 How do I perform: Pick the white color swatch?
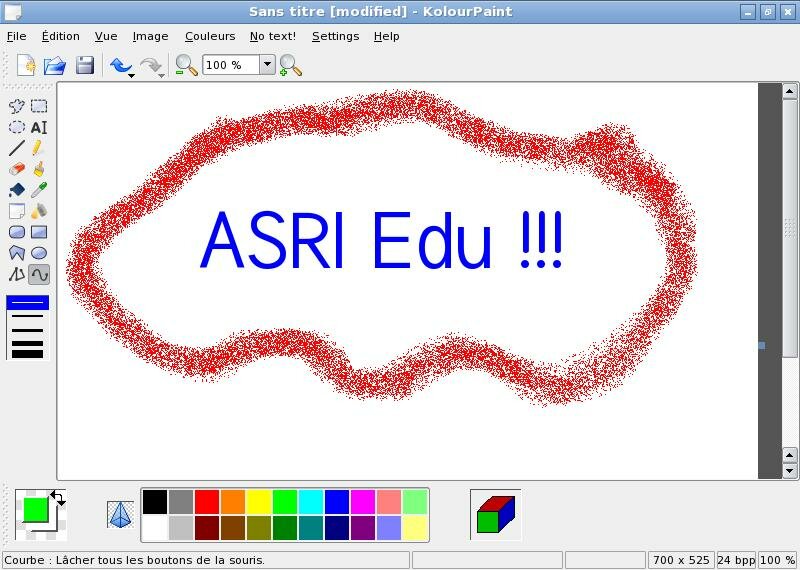click(x=155, y=528)
